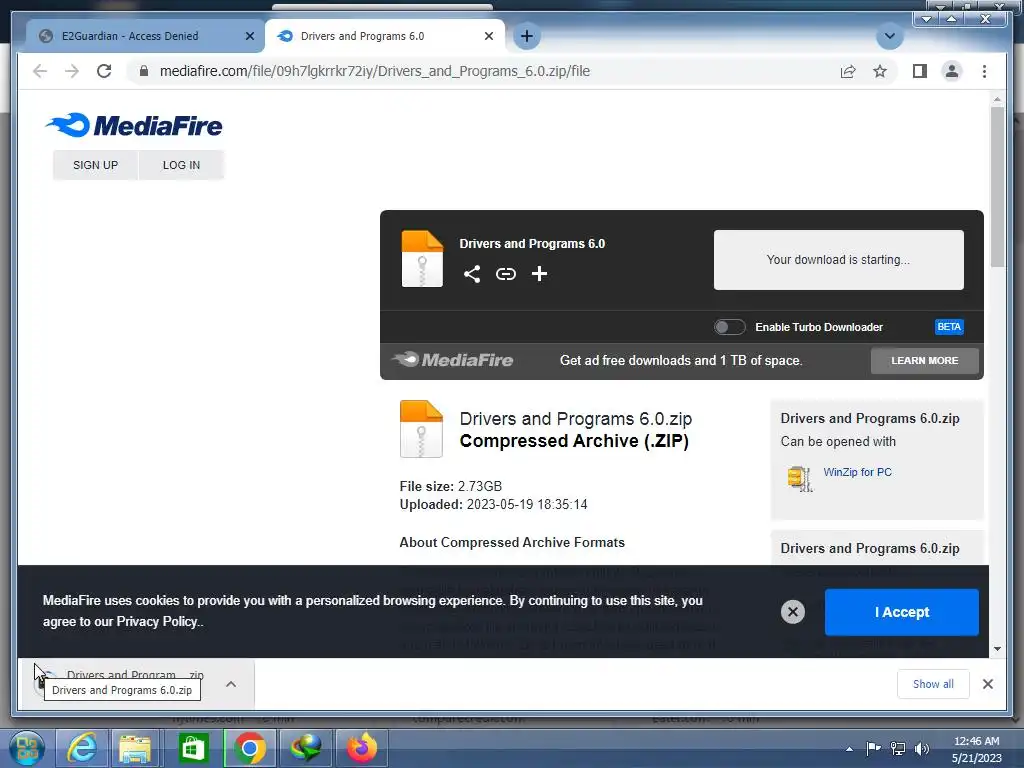Close the Drivers and Programs tab
The height and width of the screenshot is (768, 1024).
pos(488,36)
